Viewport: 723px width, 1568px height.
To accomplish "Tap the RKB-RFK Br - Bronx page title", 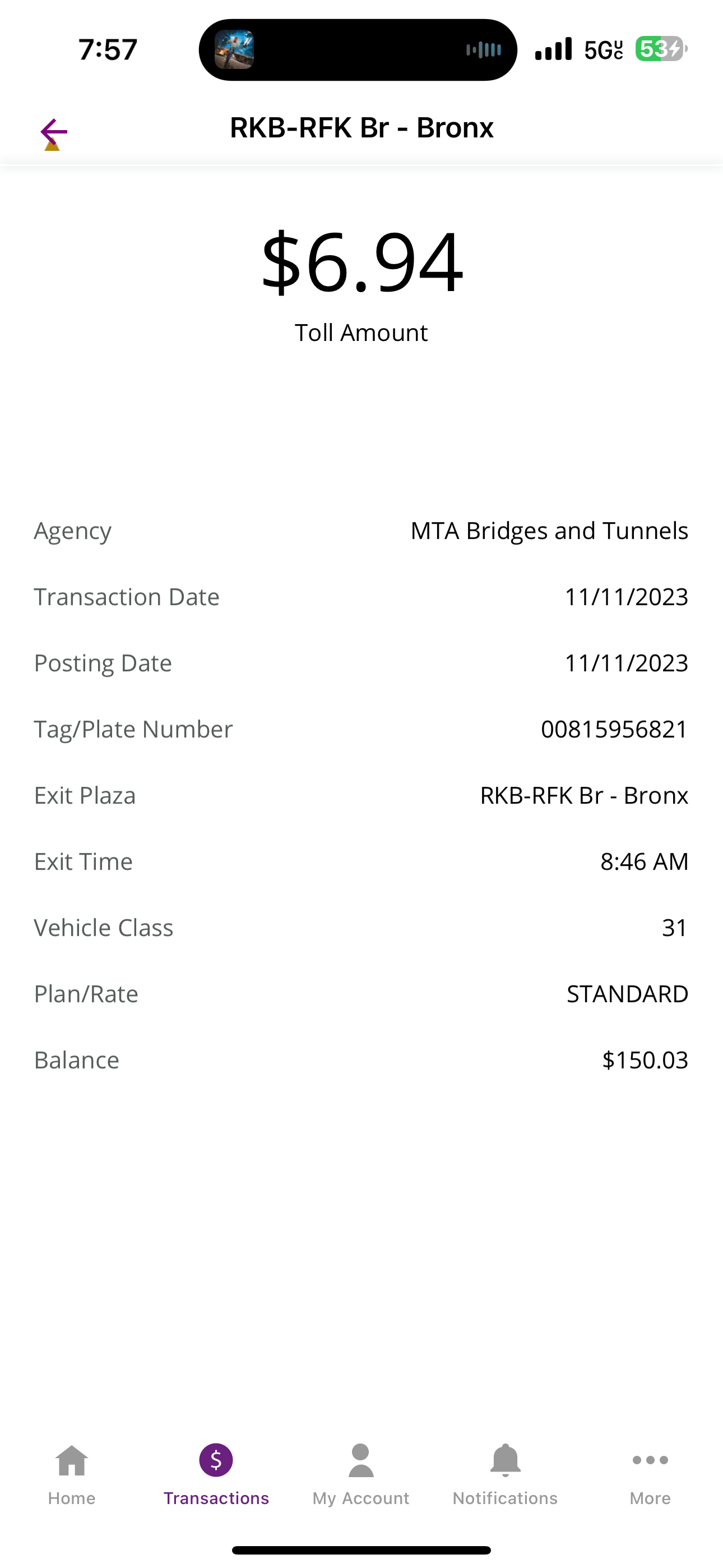I will click(361, 128).
